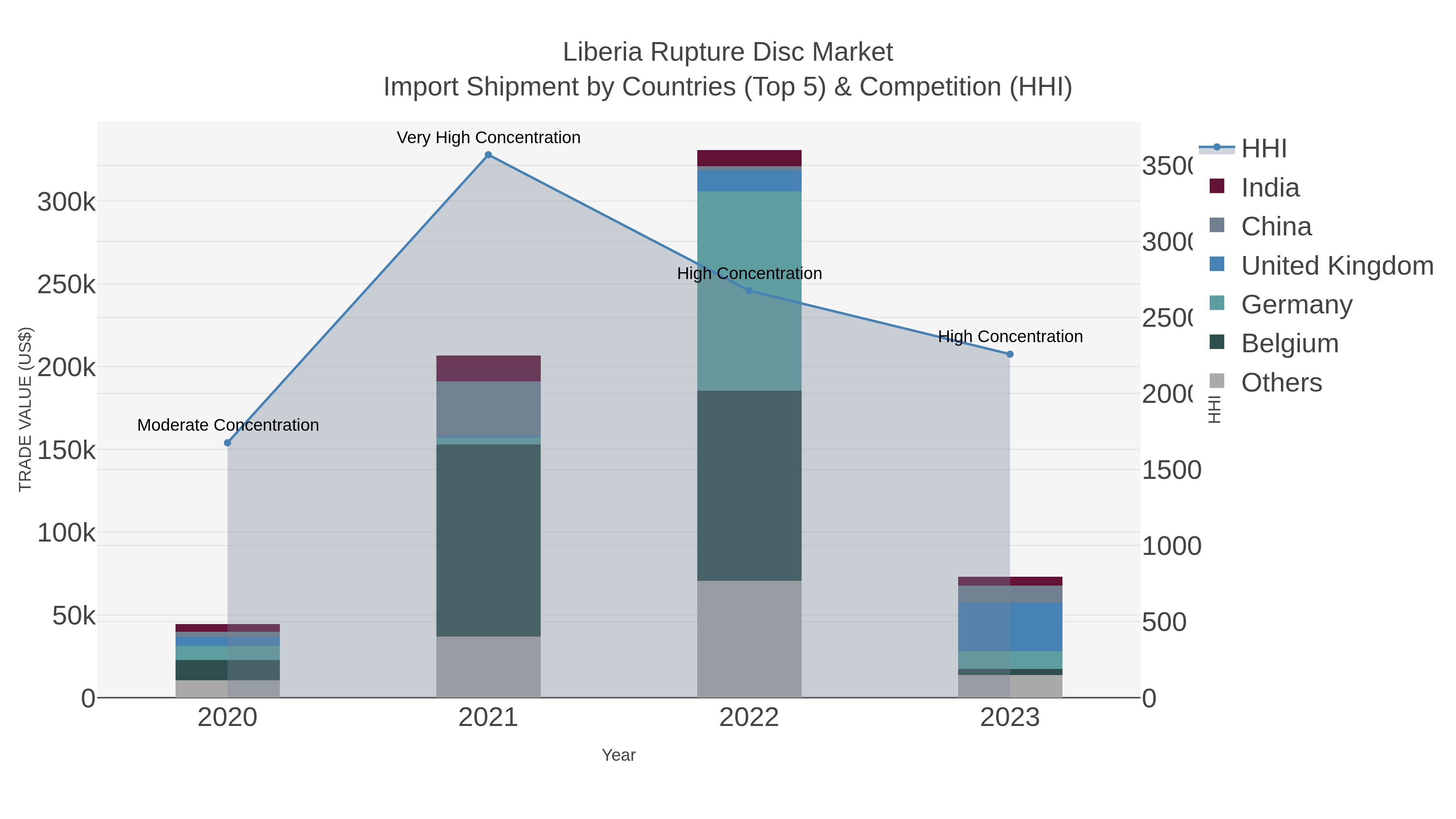Click the 2023 x-axis label
1456x819 pixels.
(1010, 718)
